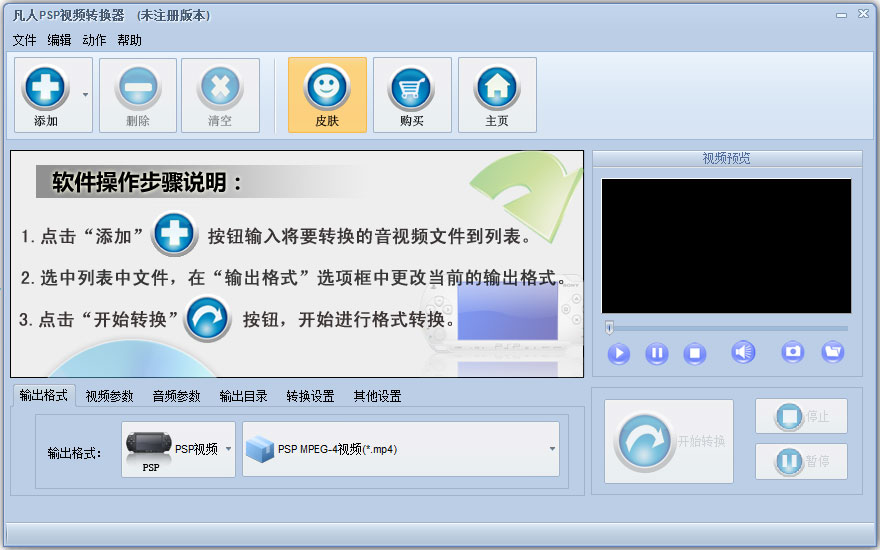Click the video preview seek slider
Viewport: 880px width, 550px height.
tap(727, 328)
